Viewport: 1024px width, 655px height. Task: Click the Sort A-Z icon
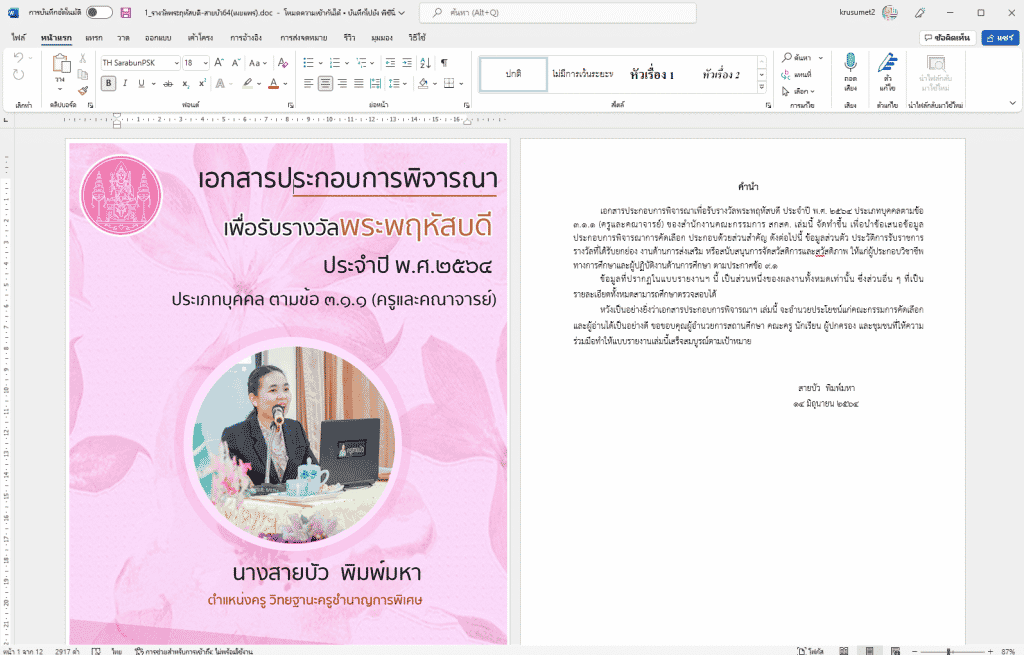(425, 63)
